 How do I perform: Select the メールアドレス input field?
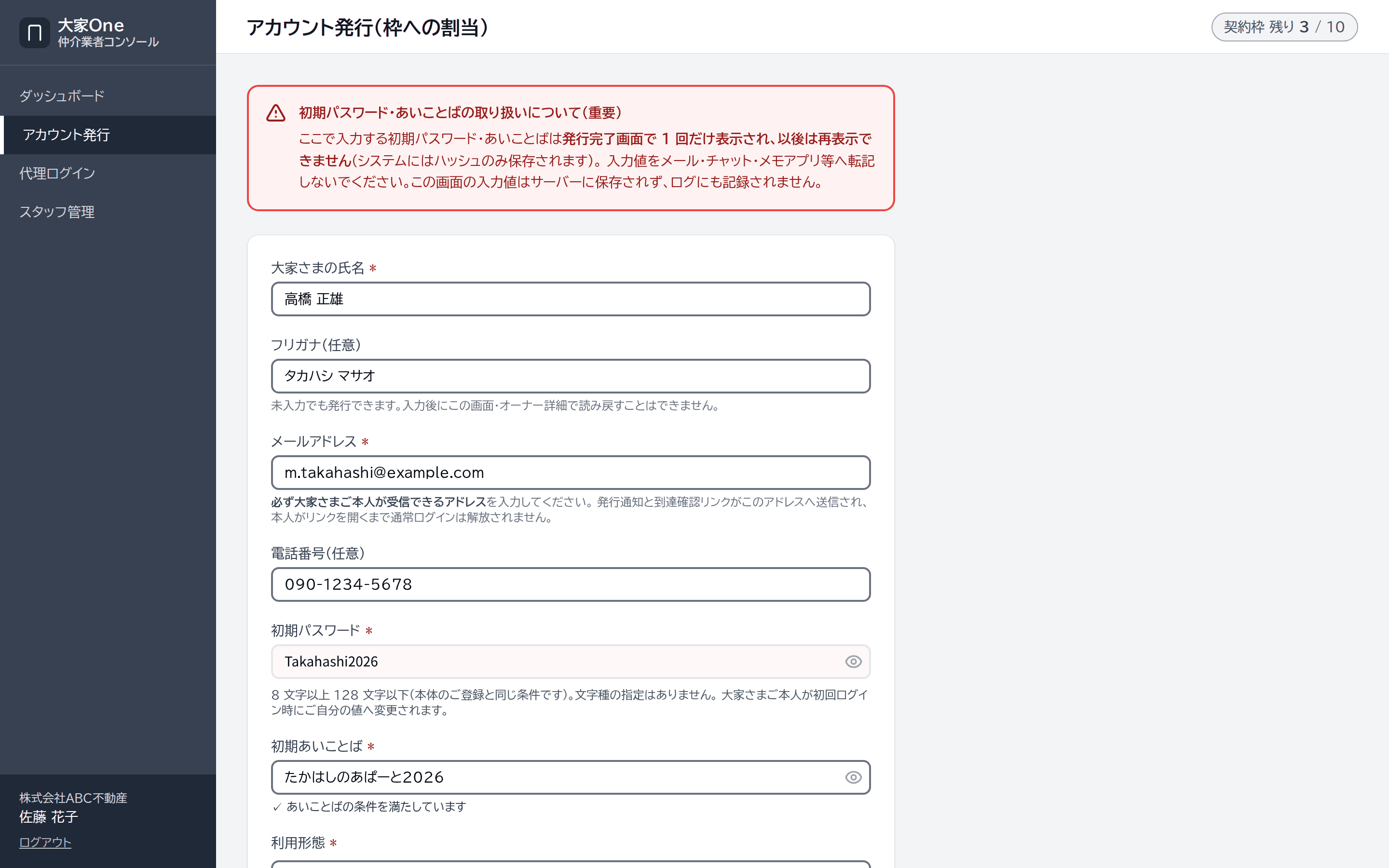pos(571,473)
